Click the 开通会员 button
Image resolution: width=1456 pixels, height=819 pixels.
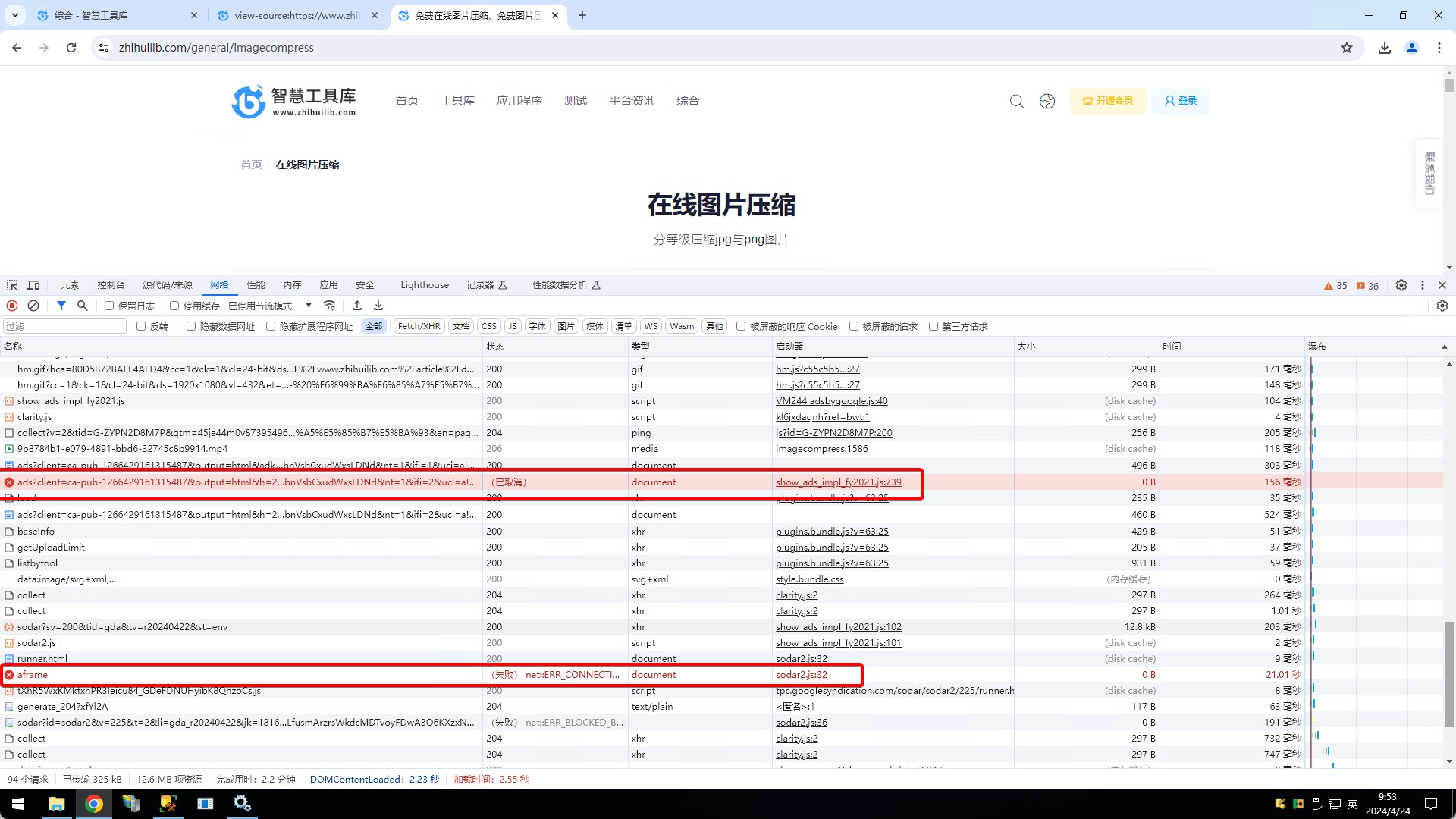(1107, 101)
